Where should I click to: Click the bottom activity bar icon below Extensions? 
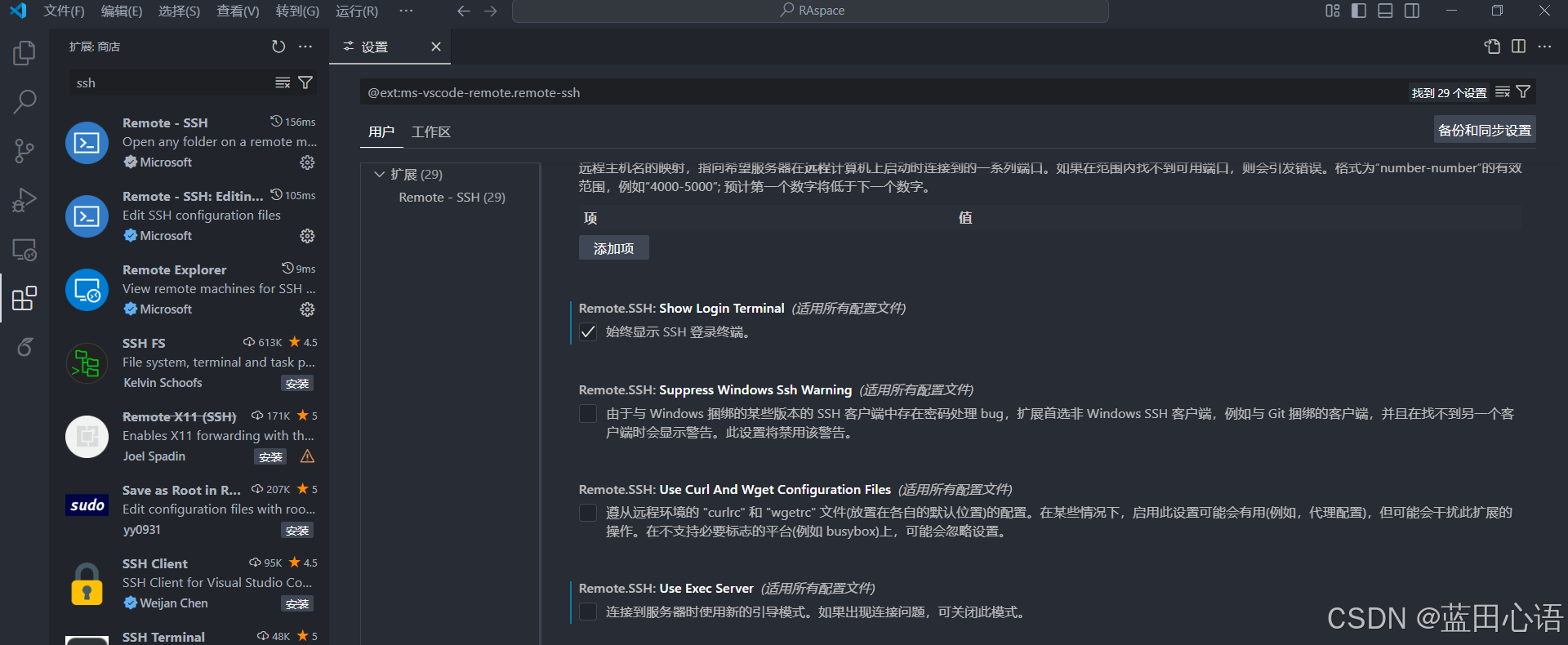click(24, 347)
